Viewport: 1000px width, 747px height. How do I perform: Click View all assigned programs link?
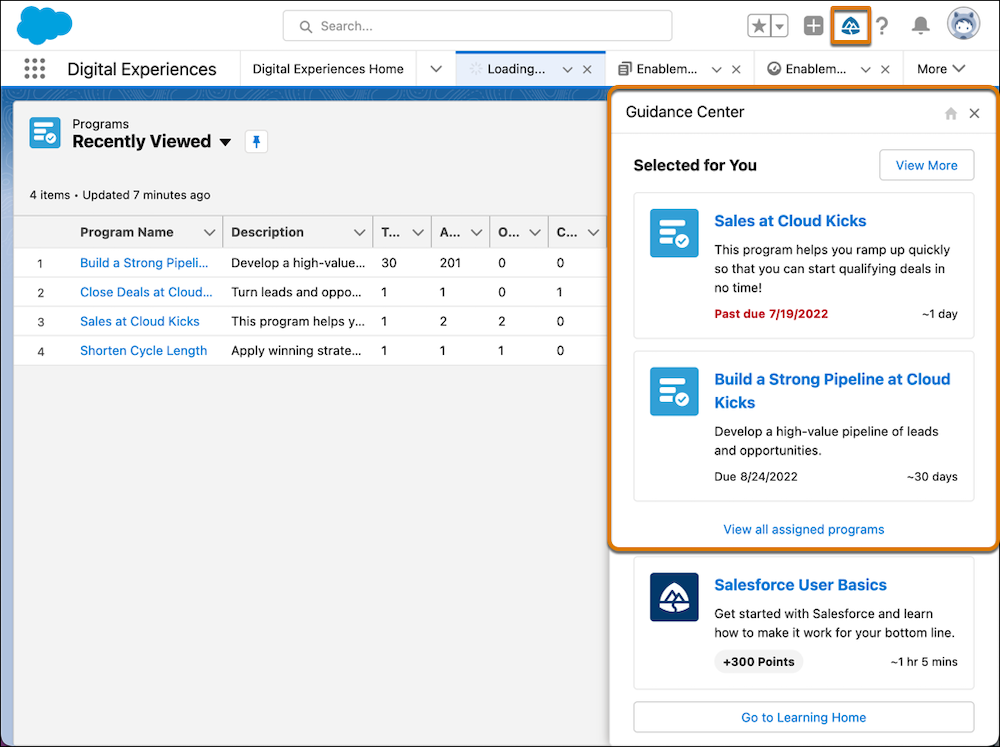point(803,529)
